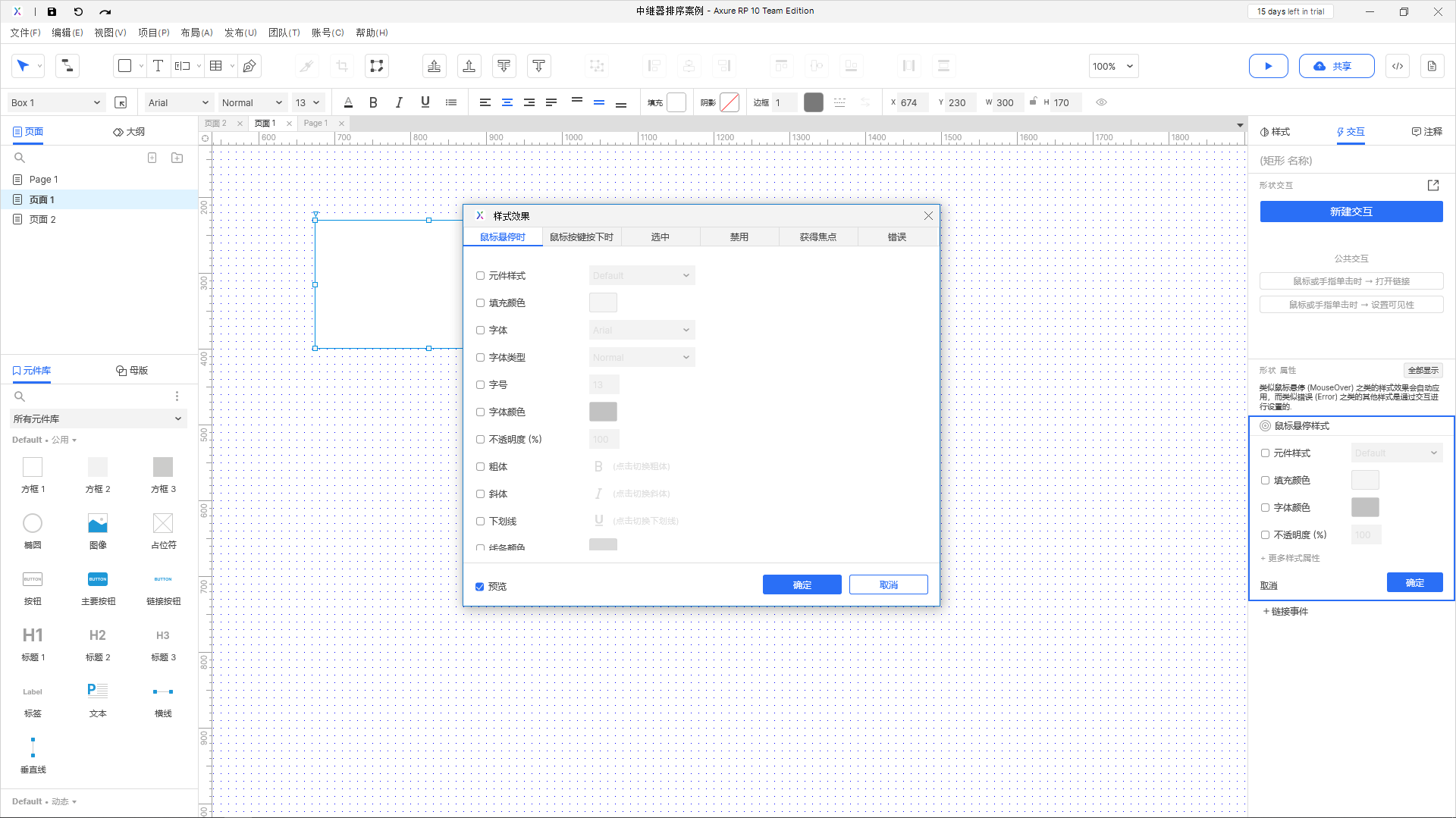Open the 100% zoom dropdown
Viewport: 1456px width, 818px height.
click(1113, 66)
